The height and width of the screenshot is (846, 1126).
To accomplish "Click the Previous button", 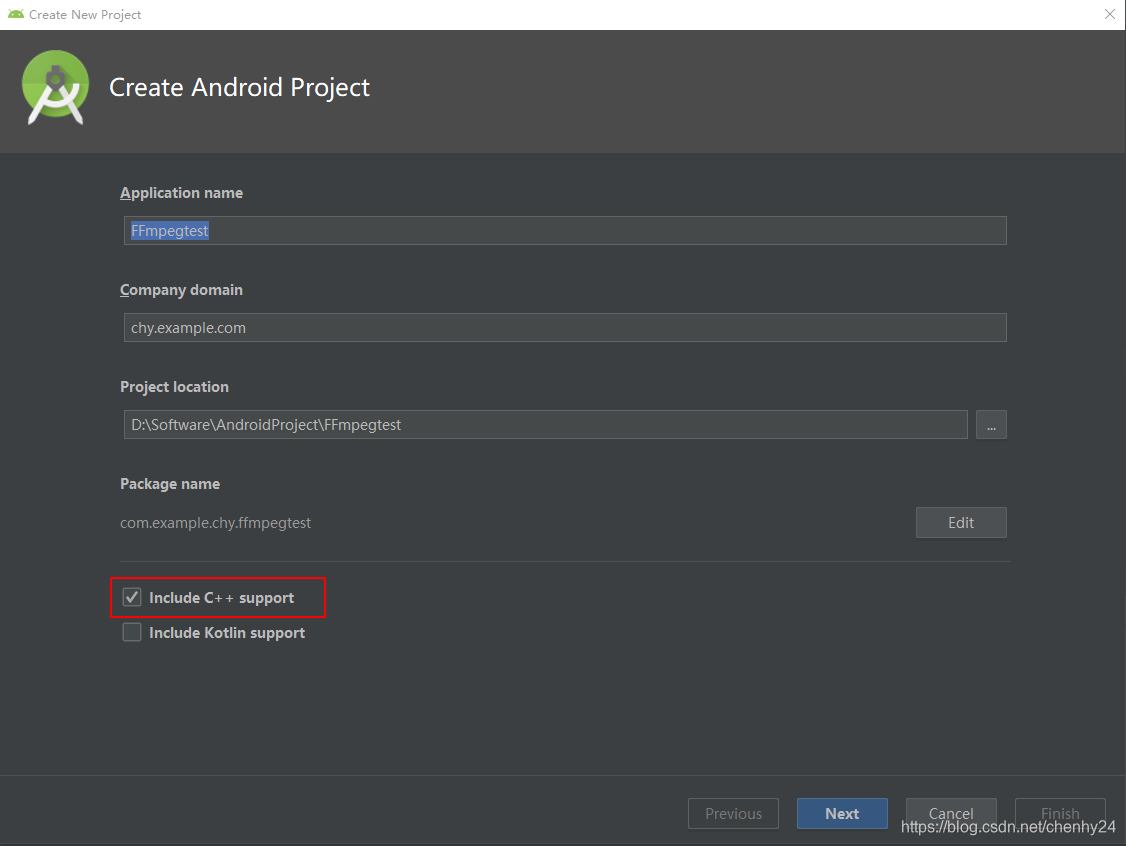I will tap(733, 814).
